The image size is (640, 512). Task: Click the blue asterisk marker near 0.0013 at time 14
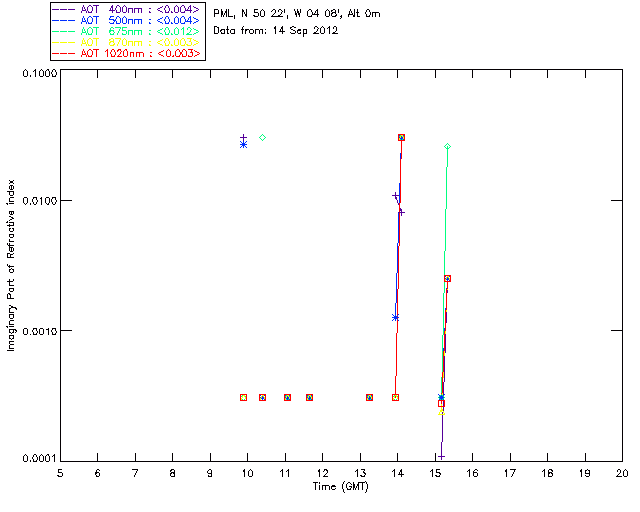coord(395,318)
